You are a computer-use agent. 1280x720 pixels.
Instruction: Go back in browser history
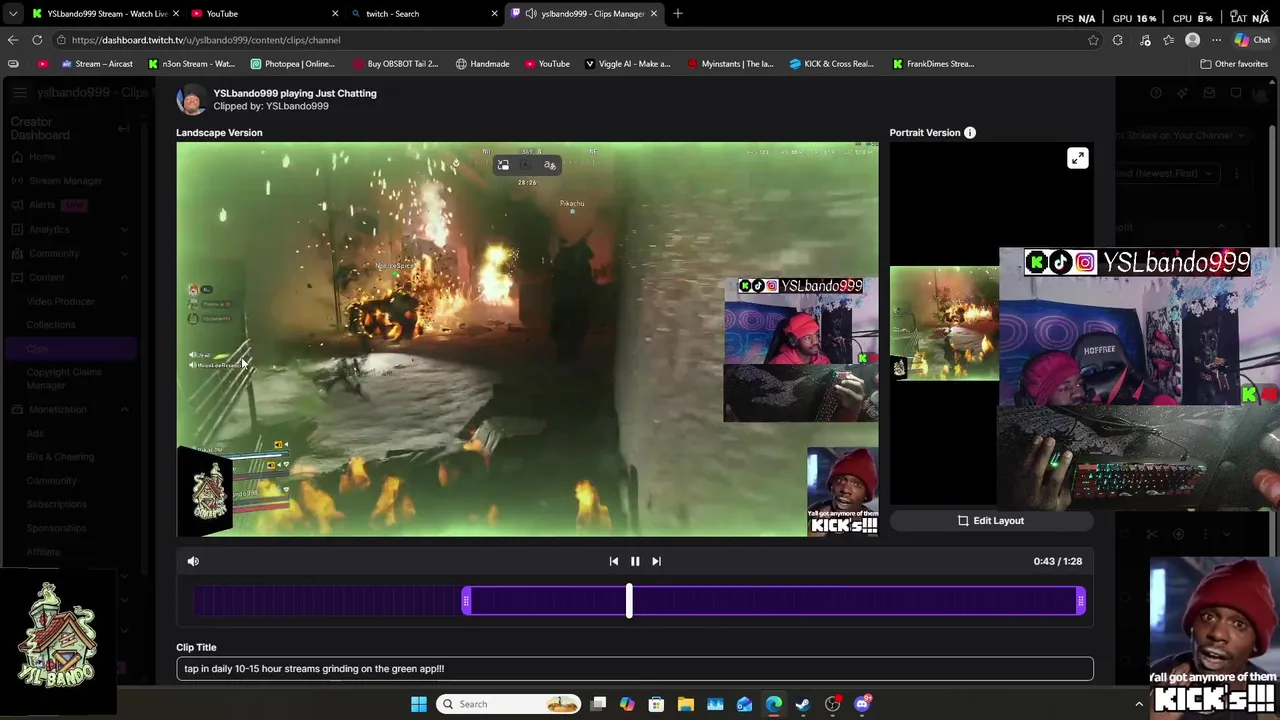click(x=13, y=40)
